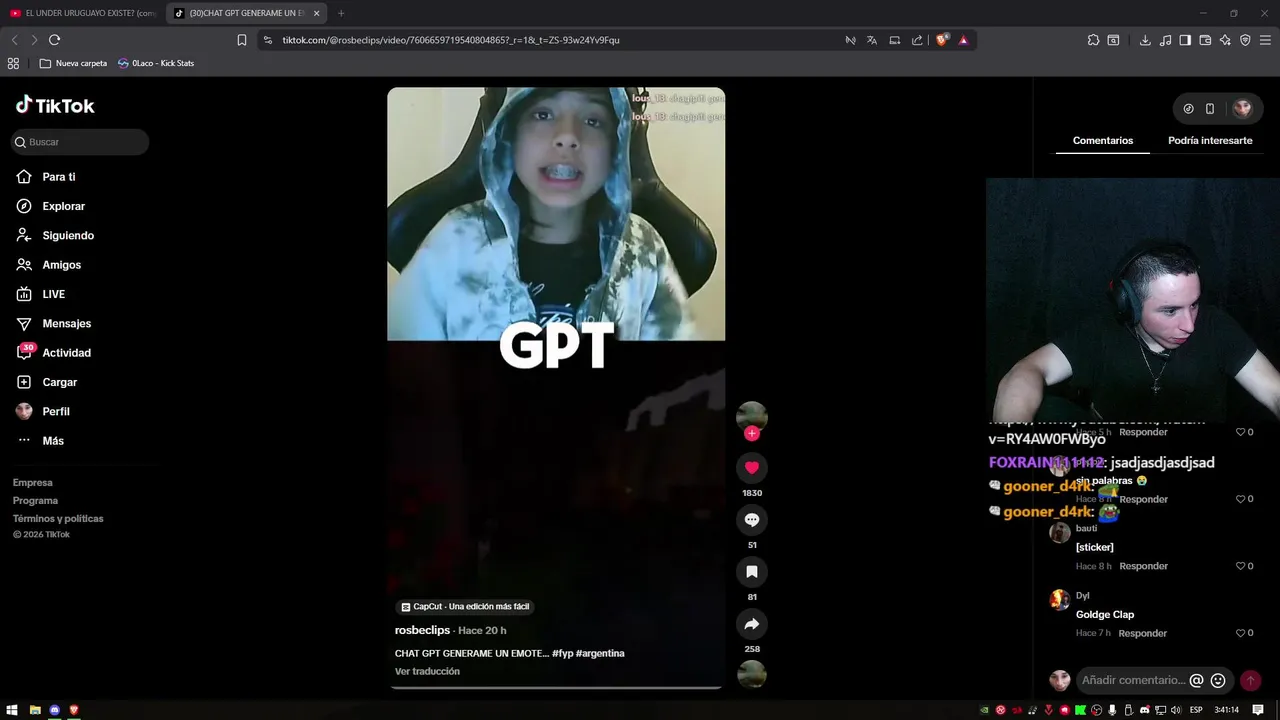Viewport: 1280px width, 720px height.
Task: Open the #fyp hashtag
Action: coord(562,653)
